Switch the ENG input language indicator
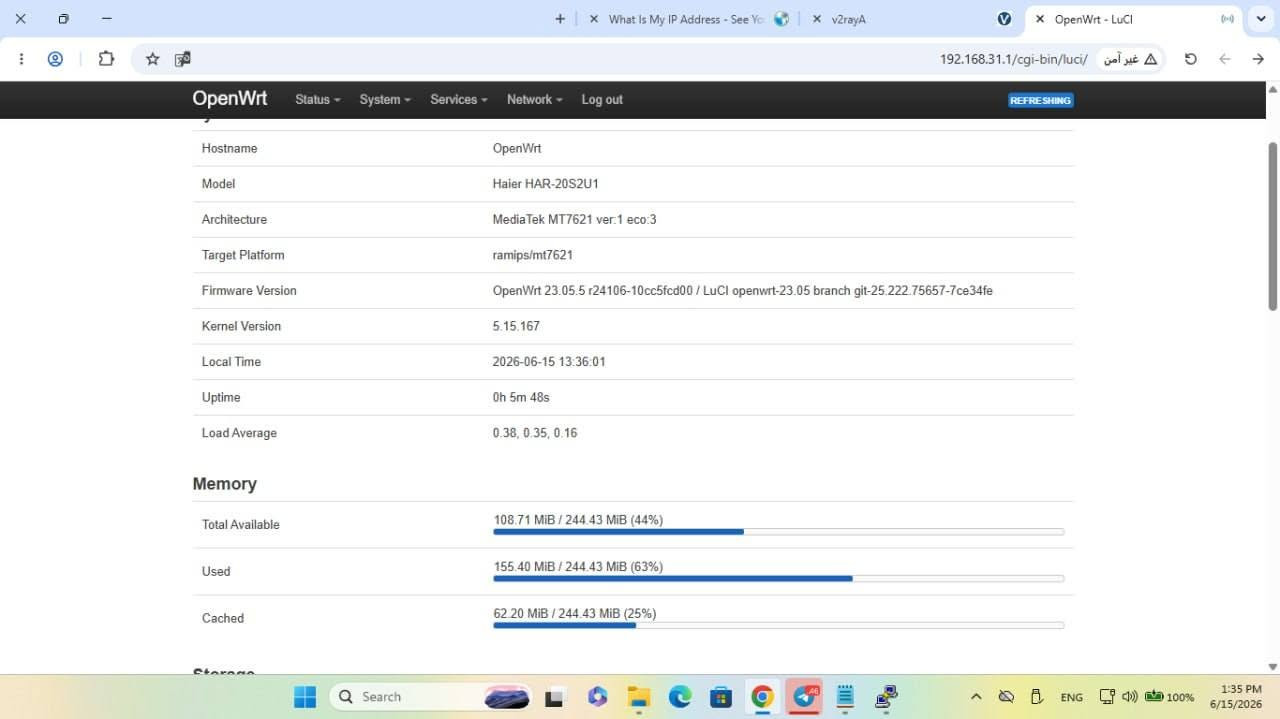 (1072, 697)
